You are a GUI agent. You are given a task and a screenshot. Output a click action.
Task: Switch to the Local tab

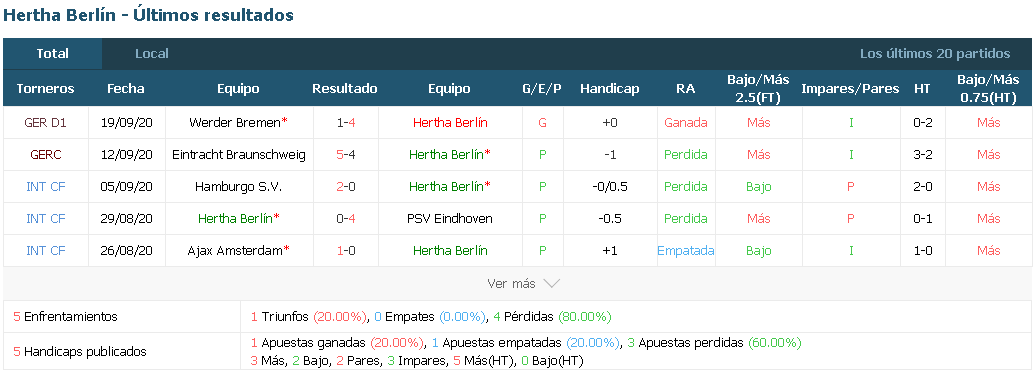point(152,54)
